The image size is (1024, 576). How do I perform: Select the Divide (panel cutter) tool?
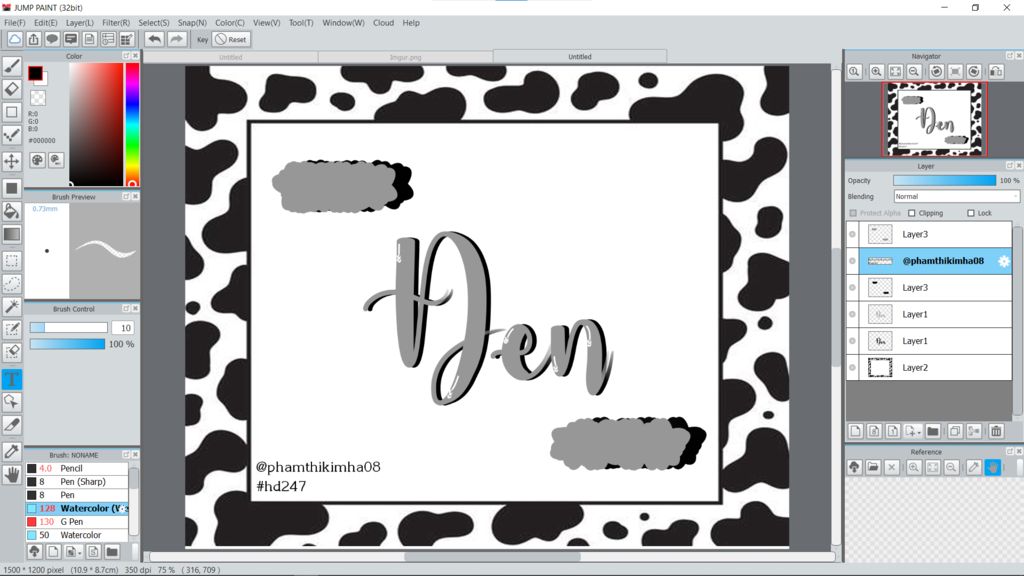pyautogui.click(x=12, y=424)
